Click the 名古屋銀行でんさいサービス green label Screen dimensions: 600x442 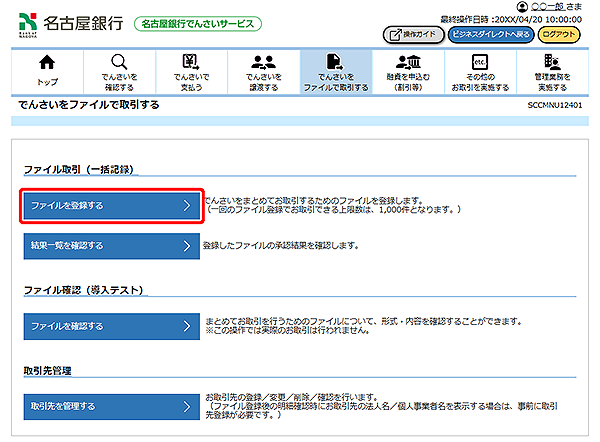(x=197, y=23)
